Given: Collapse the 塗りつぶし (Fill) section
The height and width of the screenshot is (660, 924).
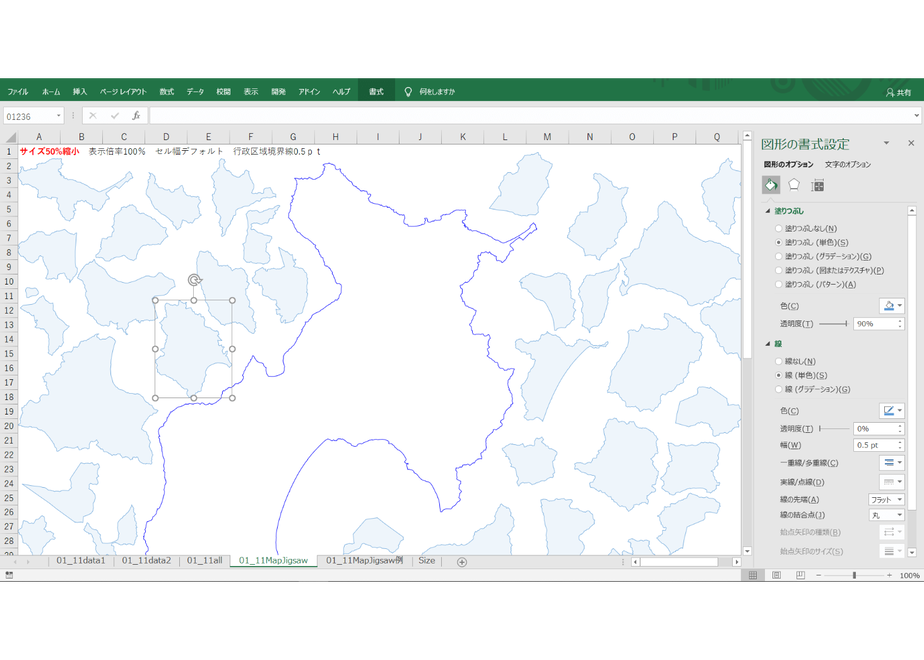Looking at the screenshot, I should point(768,211).
